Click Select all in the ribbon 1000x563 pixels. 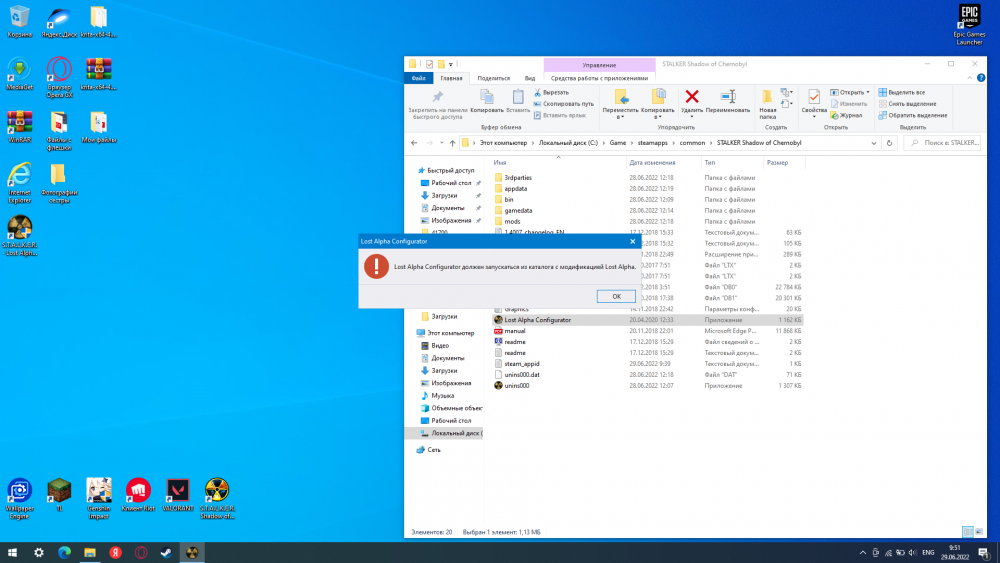906,92
